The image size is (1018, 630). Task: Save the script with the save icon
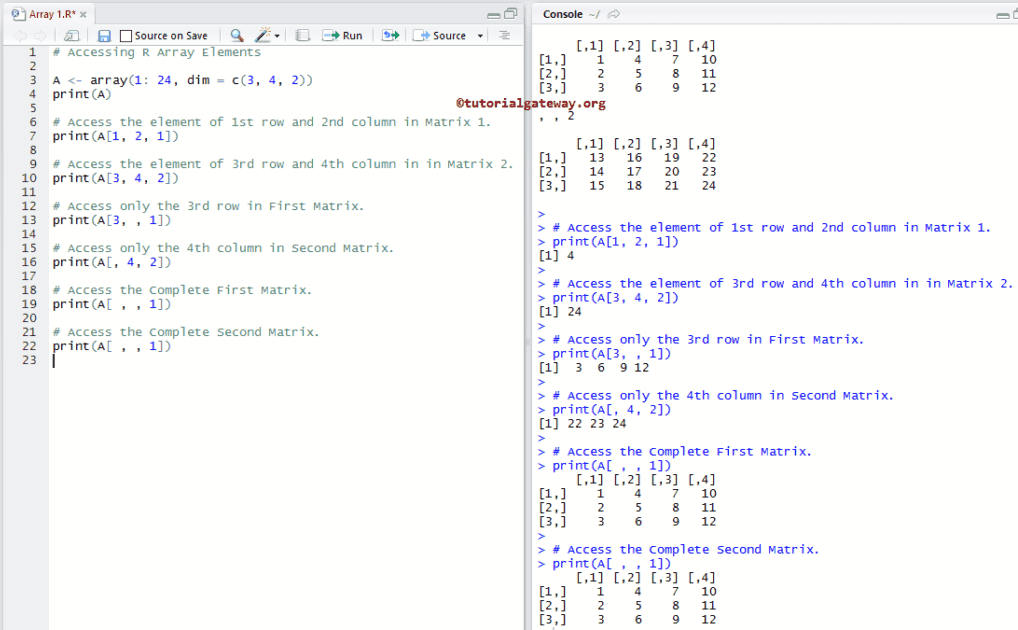click(104, 34)
